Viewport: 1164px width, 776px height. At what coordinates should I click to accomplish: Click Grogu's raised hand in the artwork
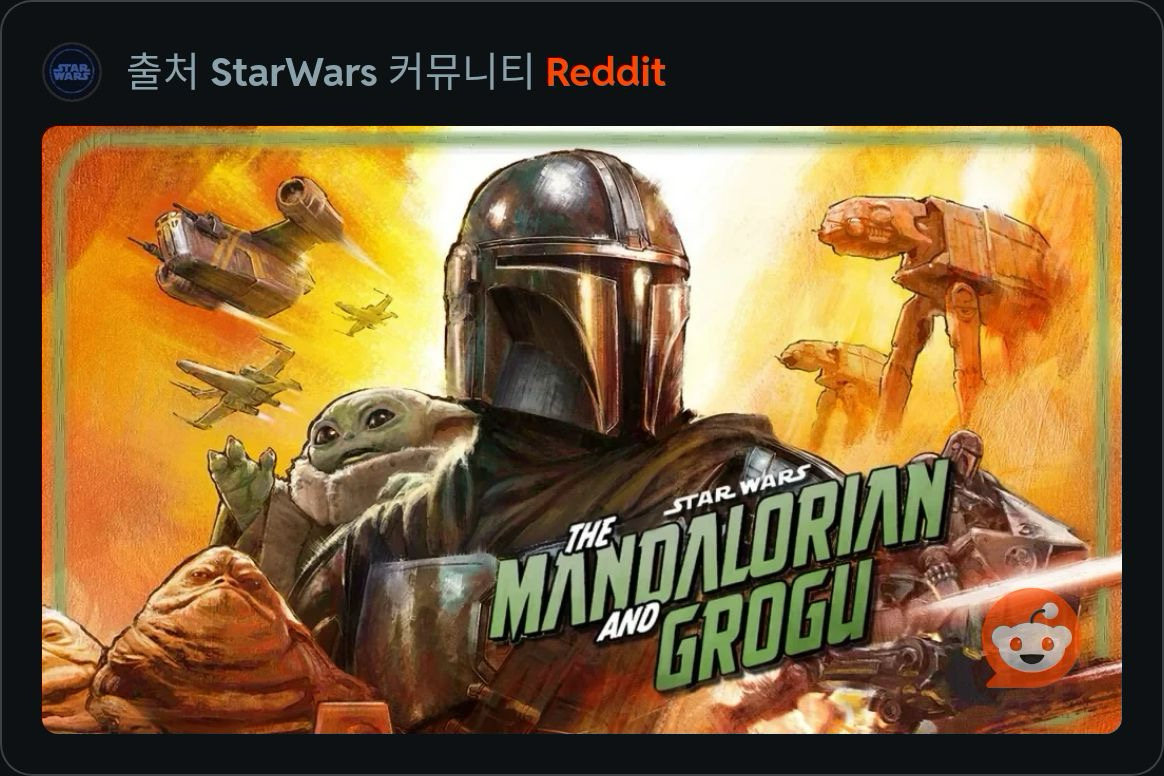tap(242, 475)
